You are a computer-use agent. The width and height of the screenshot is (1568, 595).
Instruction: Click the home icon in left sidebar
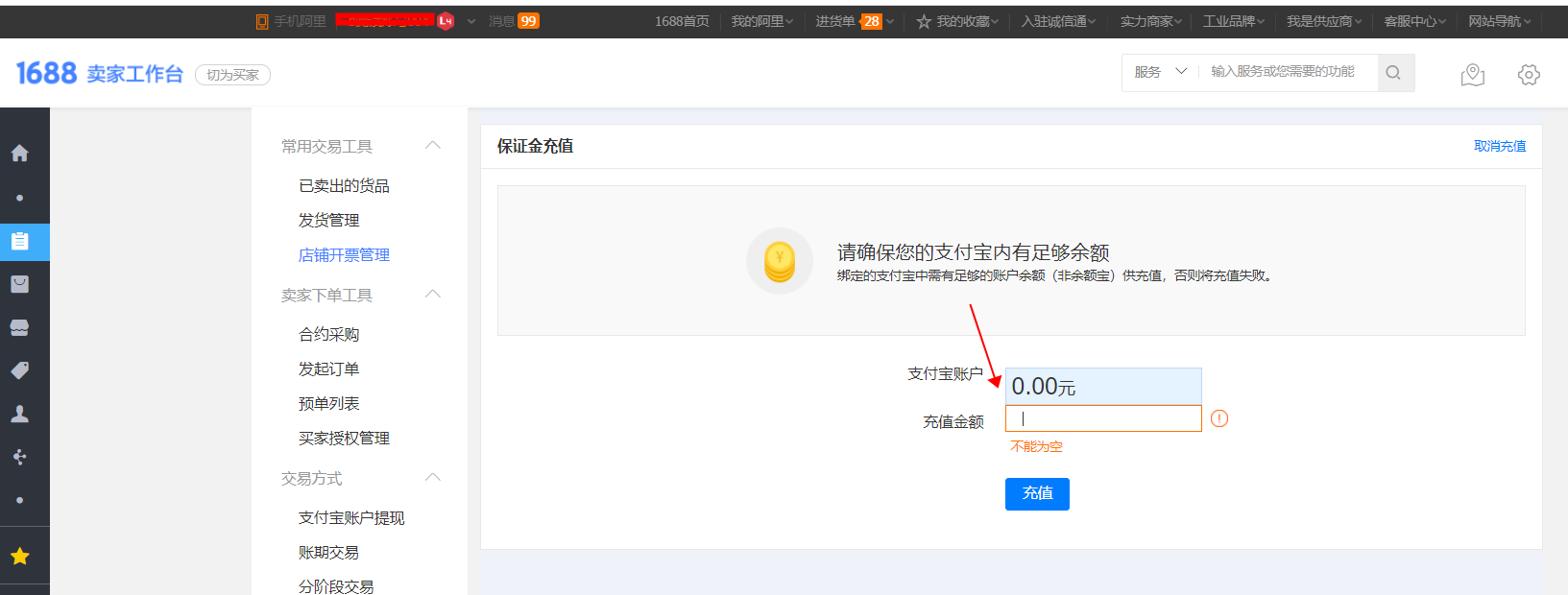point(19,154)
